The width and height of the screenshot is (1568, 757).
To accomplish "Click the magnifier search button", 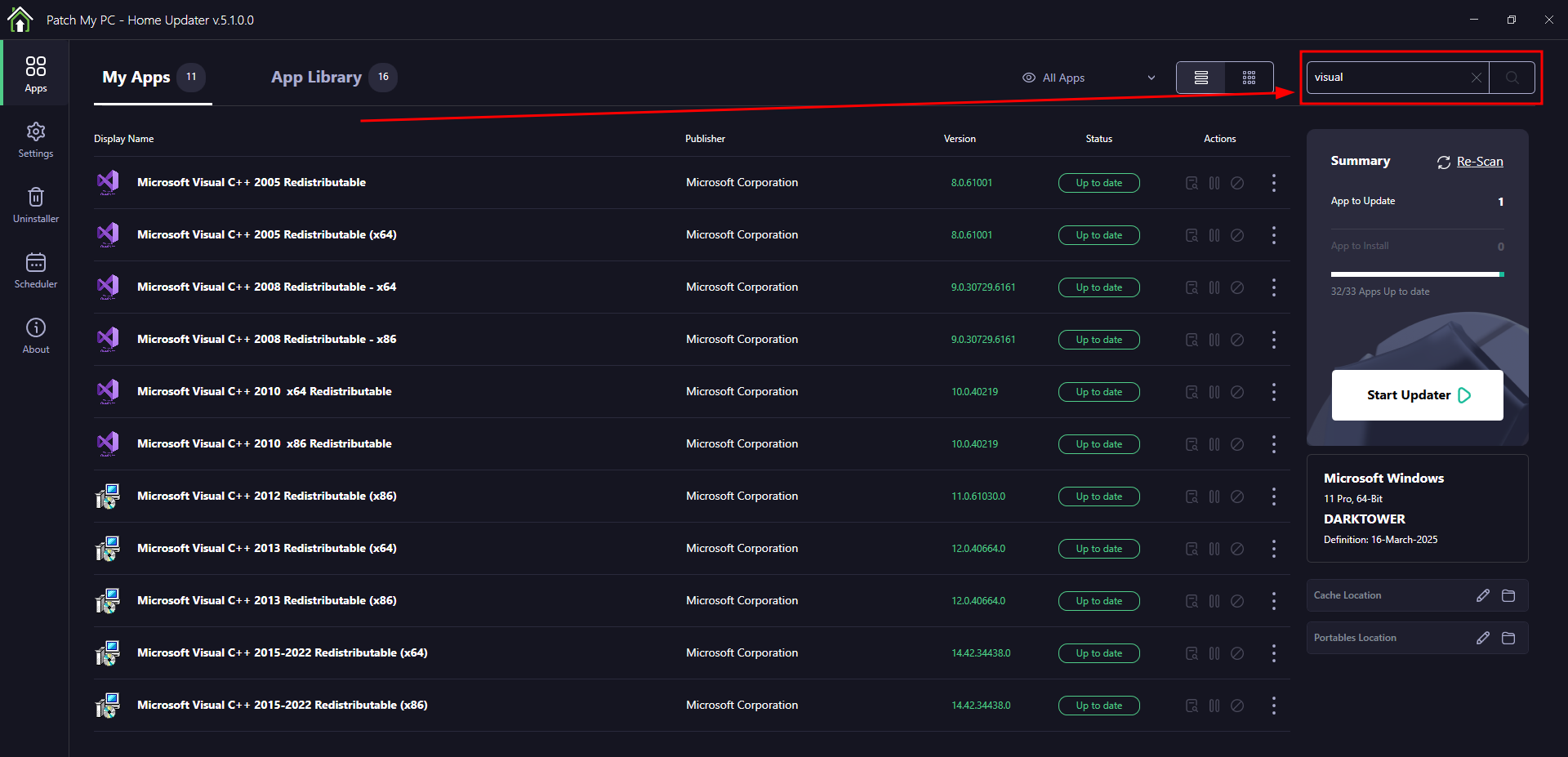I will tap(1512, 78).
